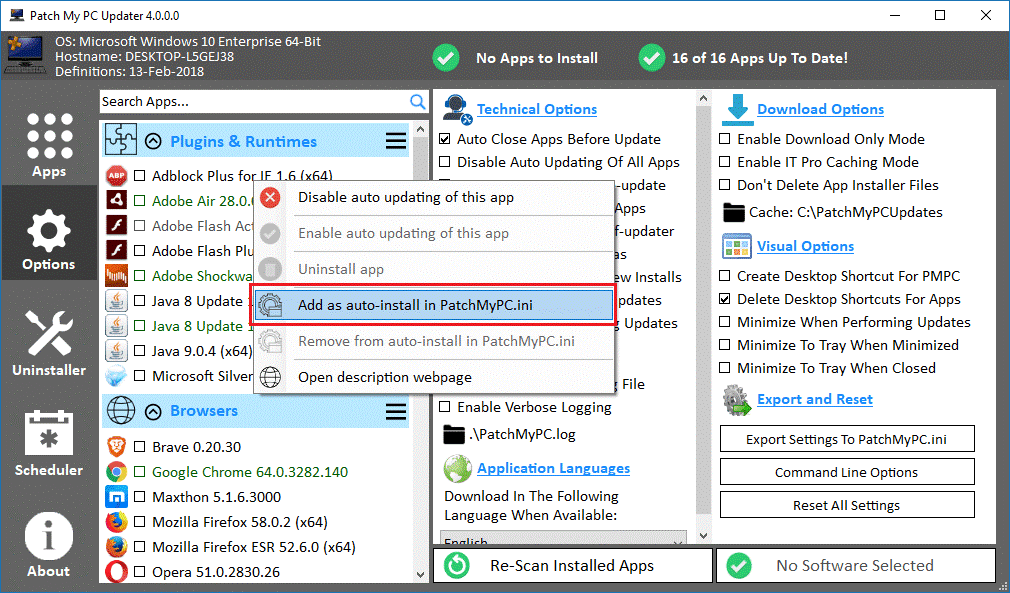Open the Download Options link
1010x593 pixels.
click(820, 109)
